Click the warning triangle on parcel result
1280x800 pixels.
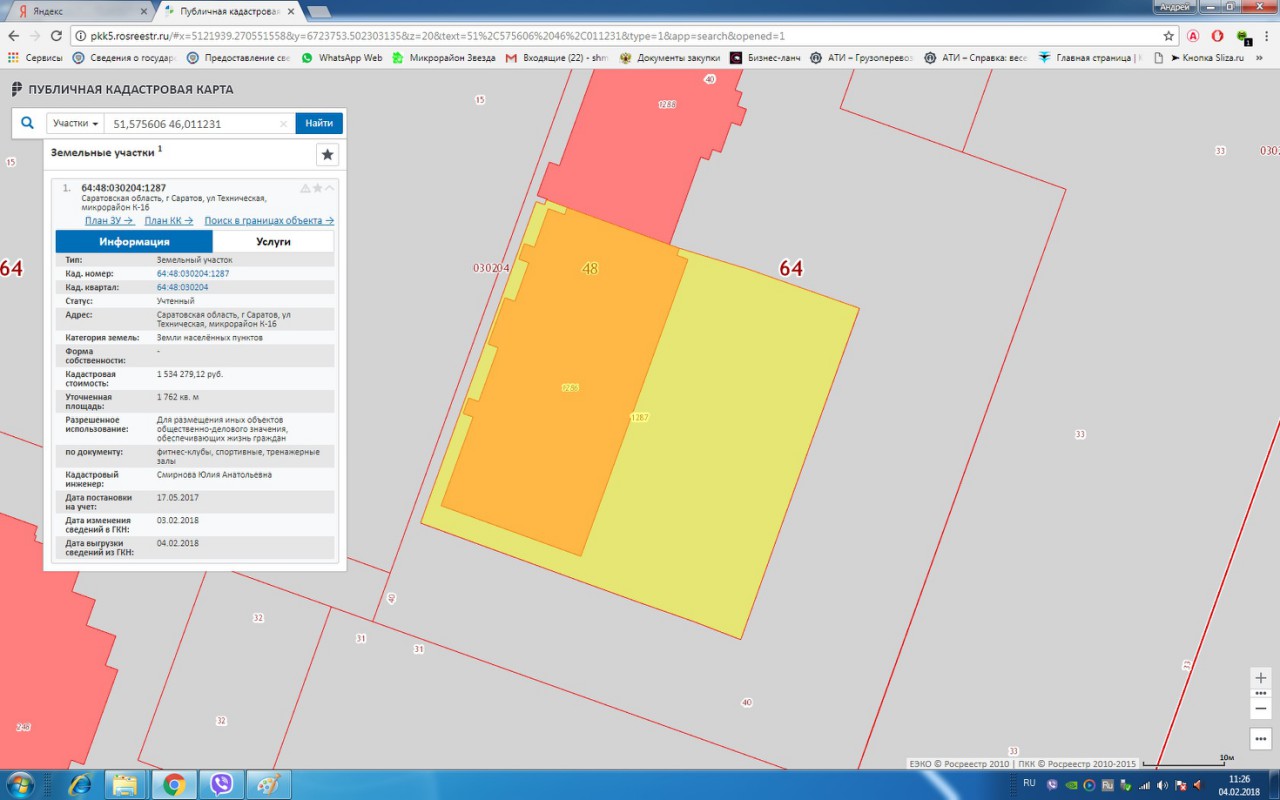coord(305,188)
